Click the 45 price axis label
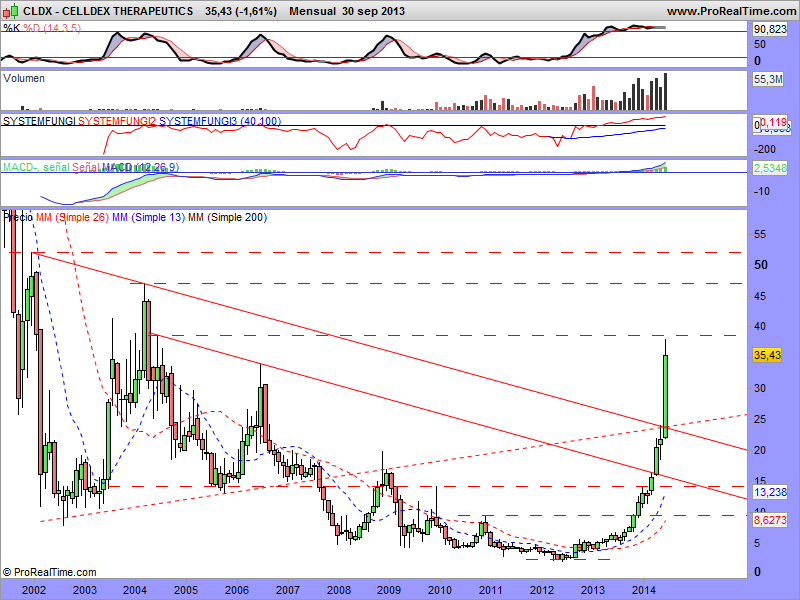The height and width of the screenshot is (600, 800). pyautogui.click(x=760, y=296)
